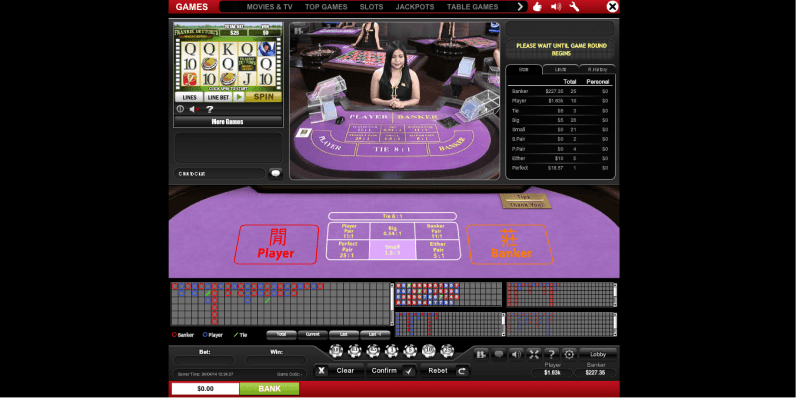
Task: Select the 25 chip
Action: point(447,351)
